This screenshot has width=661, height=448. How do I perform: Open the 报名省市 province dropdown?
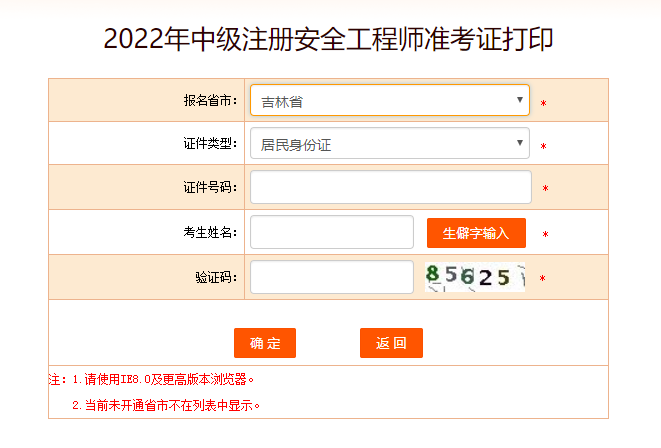[389, 100]
